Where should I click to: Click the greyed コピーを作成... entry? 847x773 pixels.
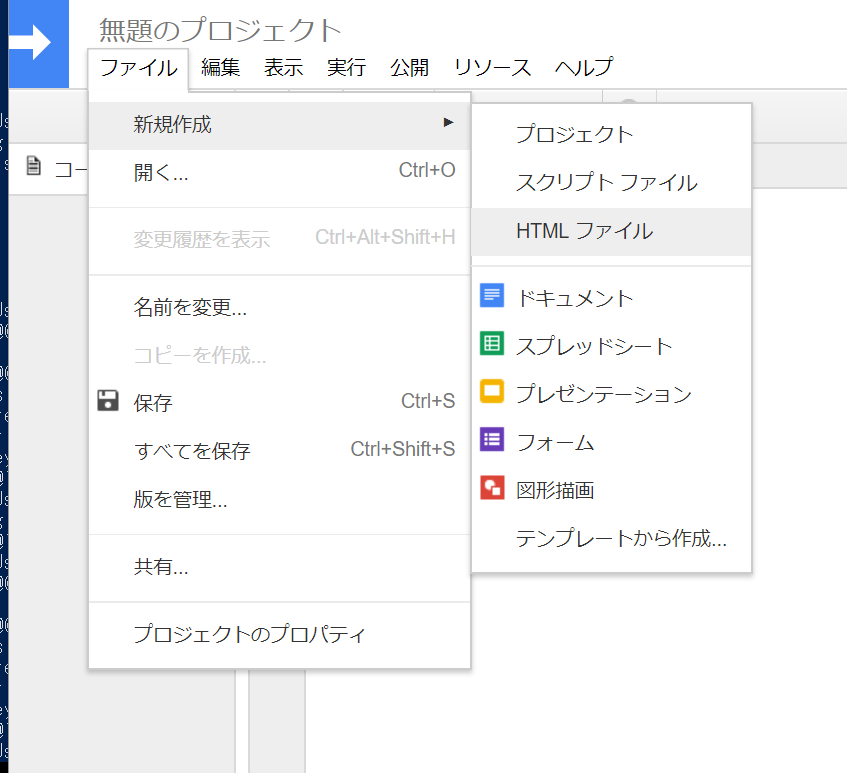coord(280,356)
